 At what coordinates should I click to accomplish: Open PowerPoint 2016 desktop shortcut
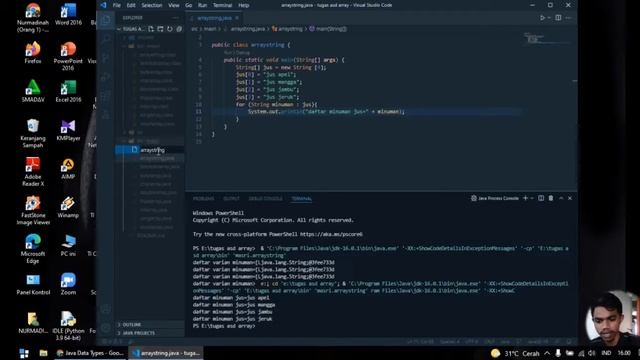pyautogui.click(x=68, y=57)
